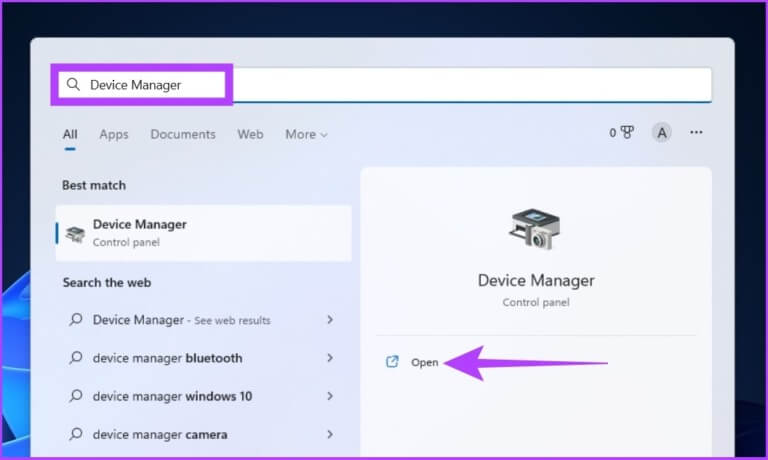The image size is (768, 460).
Task: Click search icon beside device manager windows 10
Action: [x=75, y=395]
